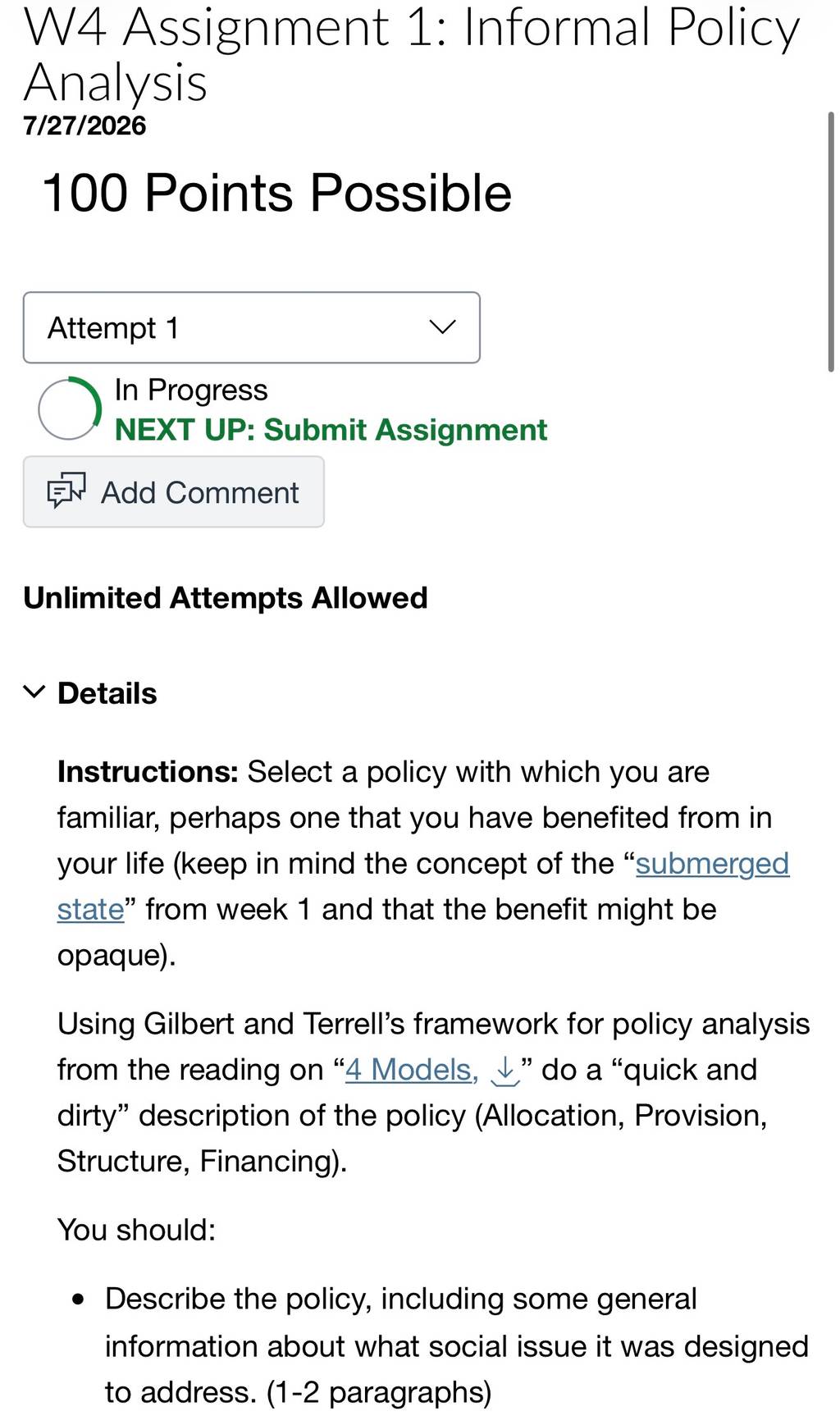Click the download arrow icon next to 4 Models

(x=505, y=1071)
